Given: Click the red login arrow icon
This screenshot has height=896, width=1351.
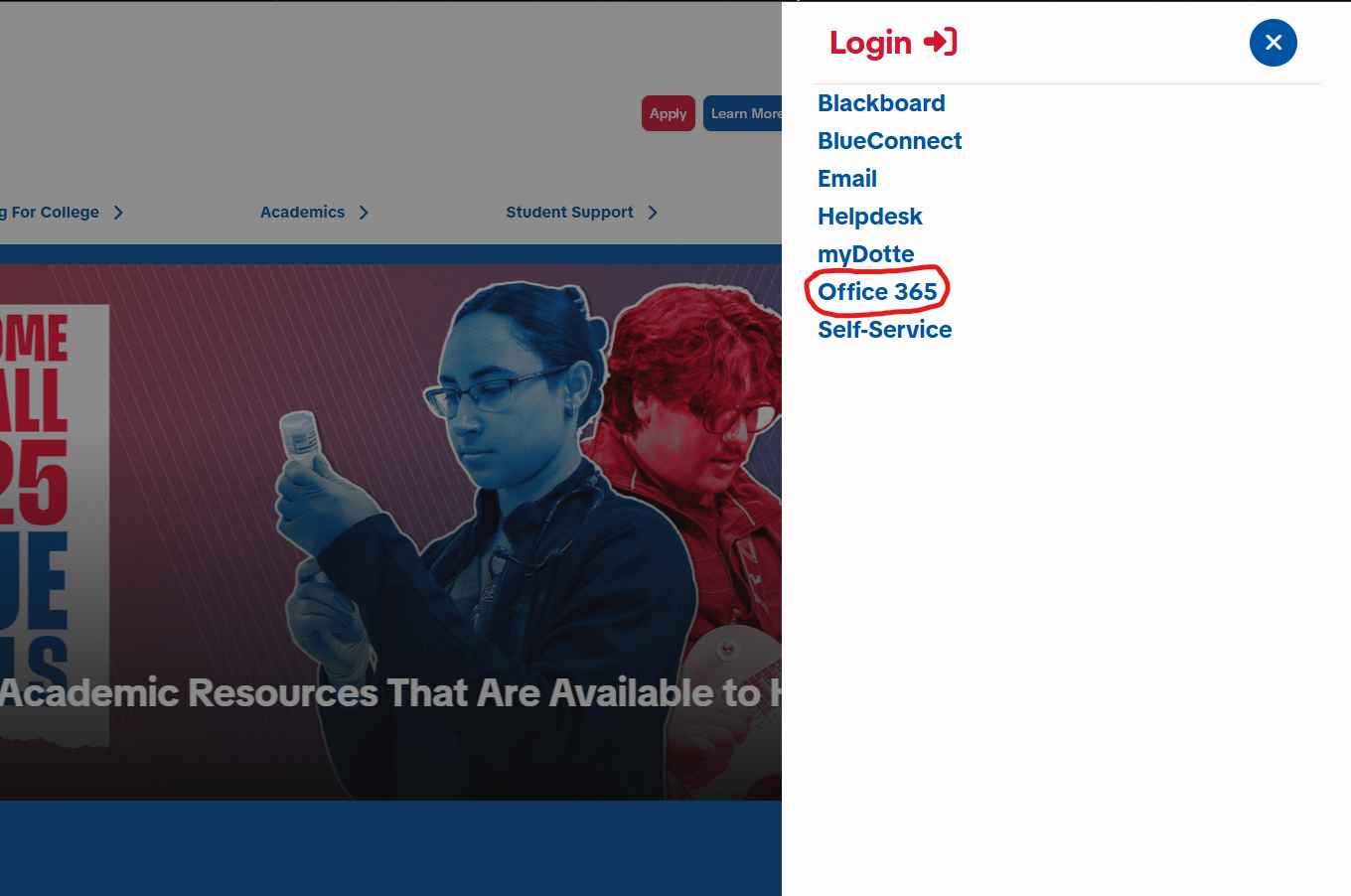Looking at the screenshot, I should [x=940, y=42].
